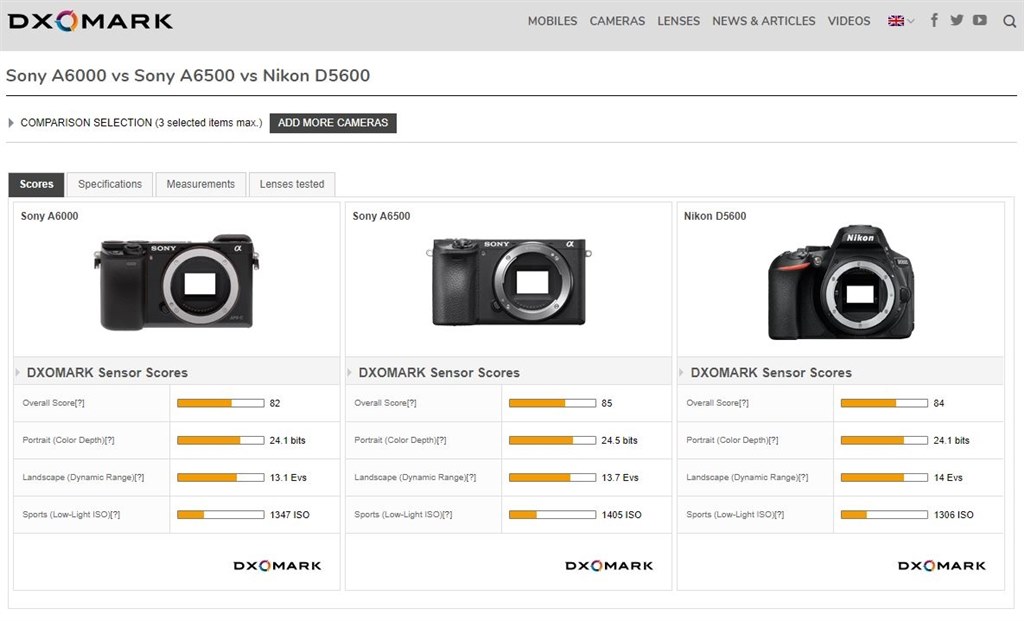This screenshot has width=1024, height=621.
Task: Click the DXOMARK logo below Sony A6000 scores
Action: 277,564
